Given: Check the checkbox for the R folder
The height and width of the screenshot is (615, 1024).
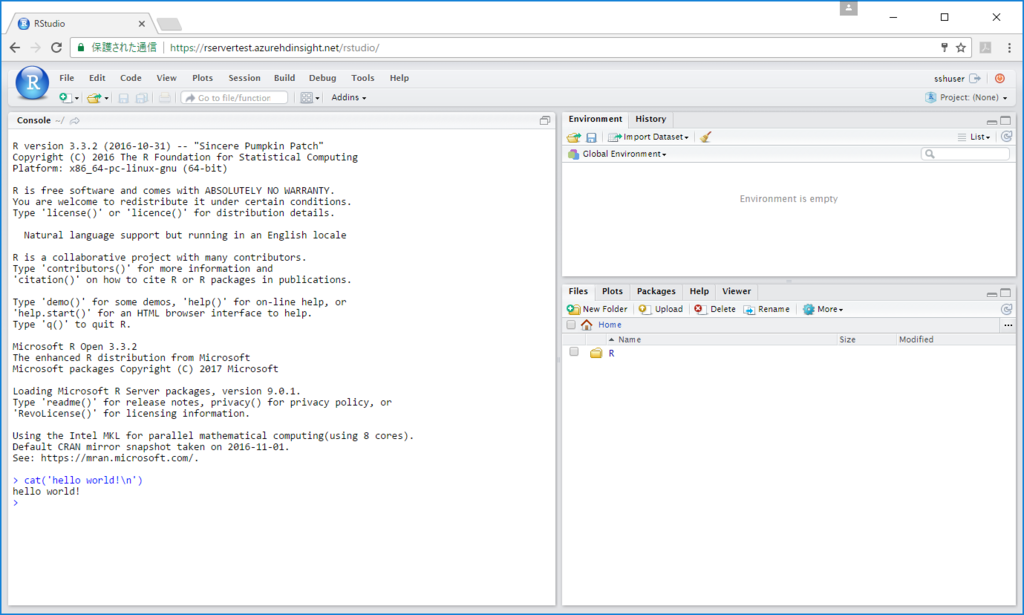Looking at the screenshot, I should [x=574, y=352].
